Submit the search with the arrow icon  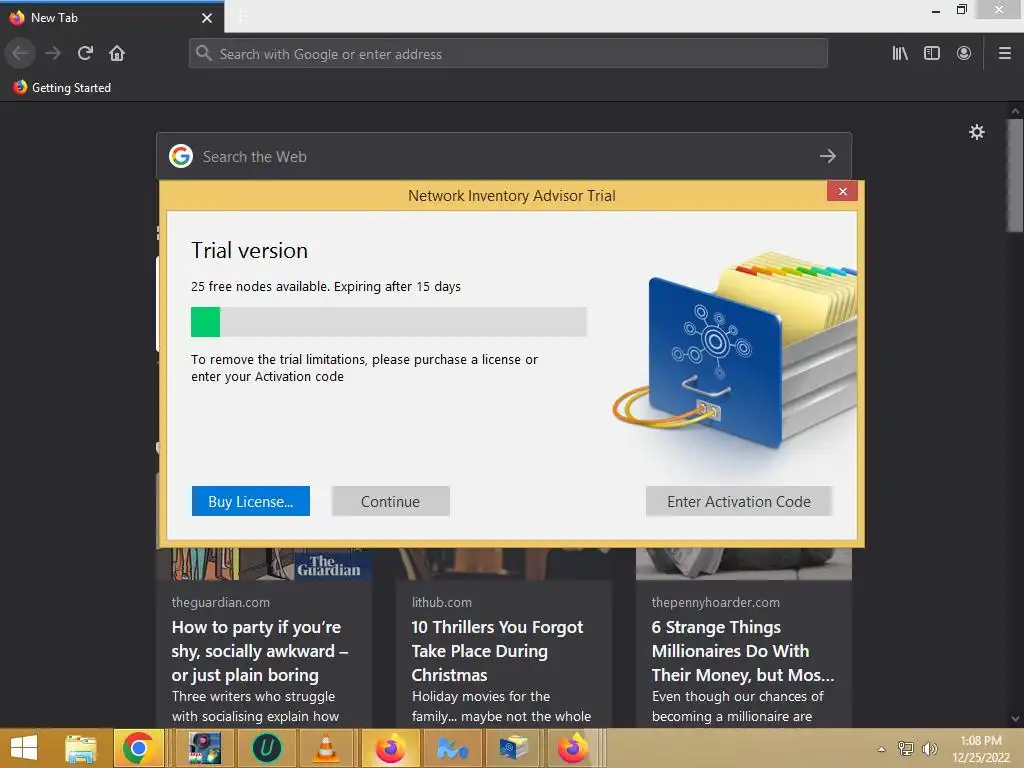click(827, 156)
